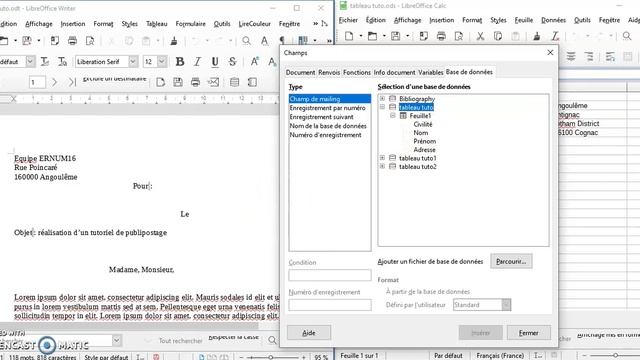Viewport: 640px width, 360px height.
Task: Click Export as PDF icon in Writer
Action: pyautogui.click(x=55, y=40)
